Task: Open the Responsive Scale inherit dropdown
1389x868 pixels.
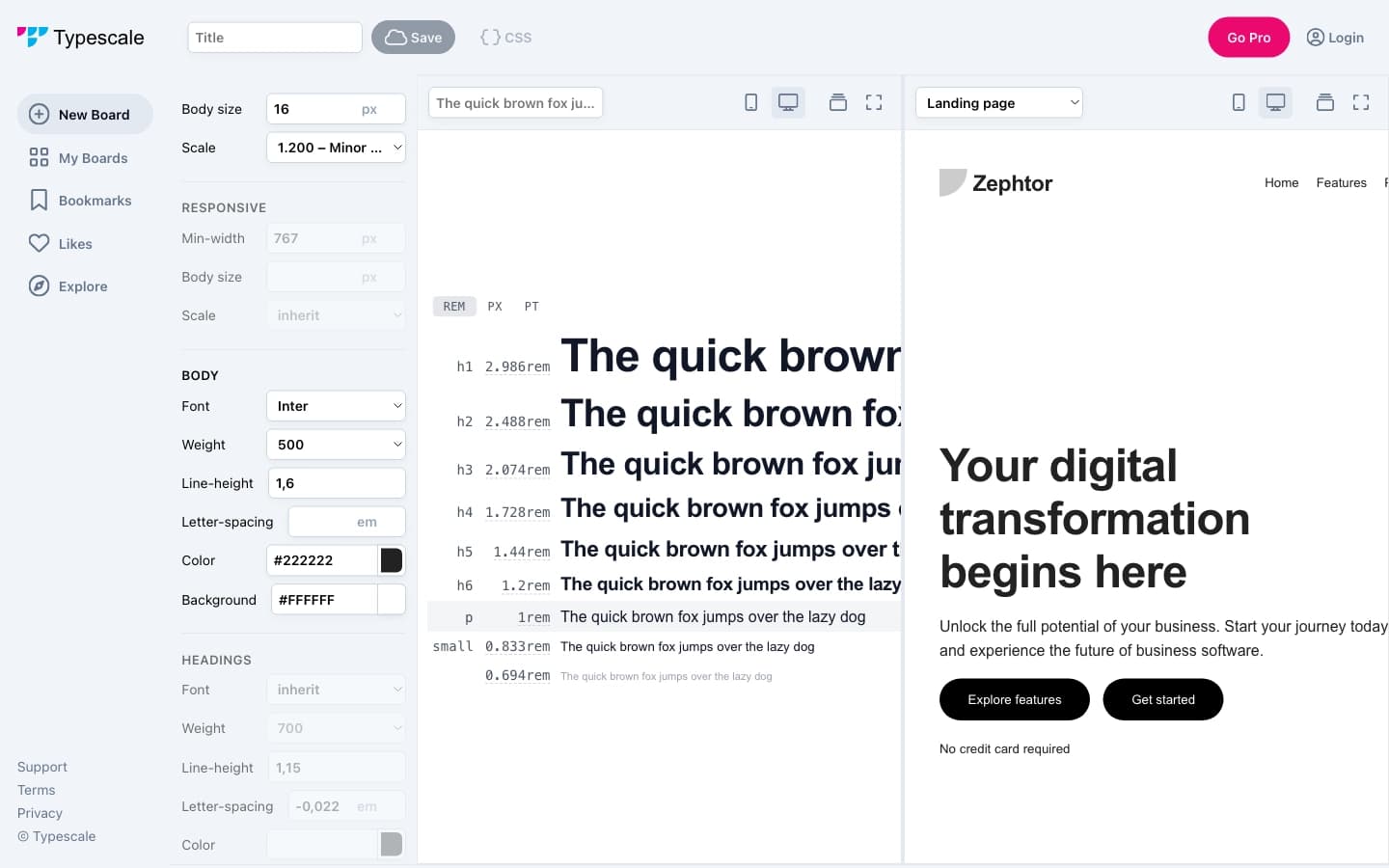Action: [x=336, y=315]
